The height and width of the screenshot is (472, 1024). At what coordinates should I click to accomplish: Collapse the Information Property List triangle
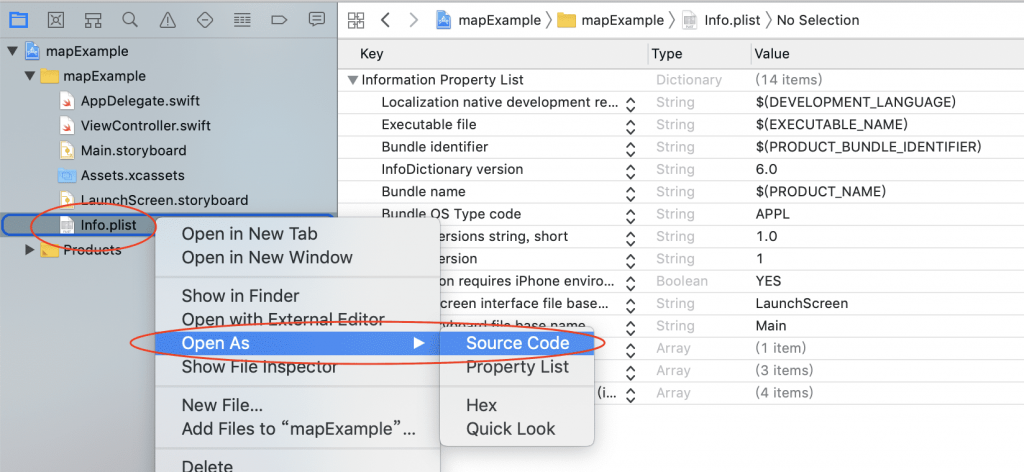point(353,80)
